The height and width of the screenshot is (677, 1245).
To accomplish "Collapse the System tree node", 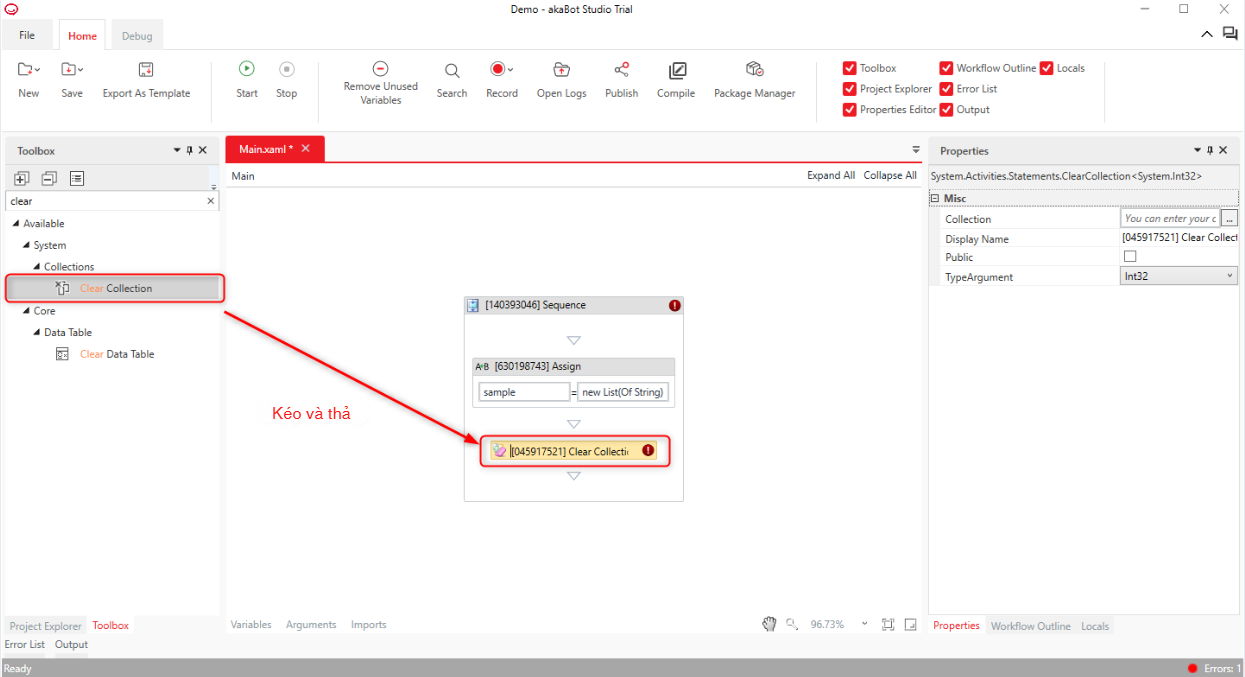I will (26, 245).
